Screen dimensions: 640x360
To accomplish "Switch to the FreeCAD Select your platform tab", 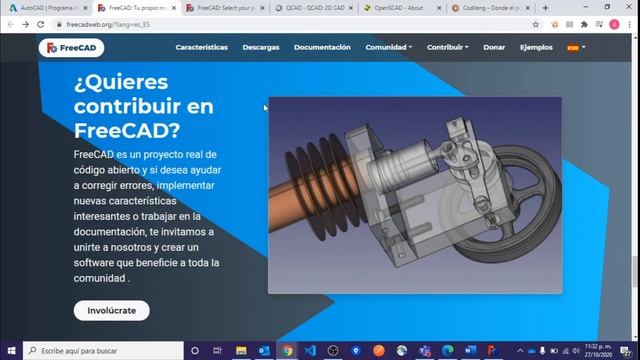I will click(x=224, y=8).
